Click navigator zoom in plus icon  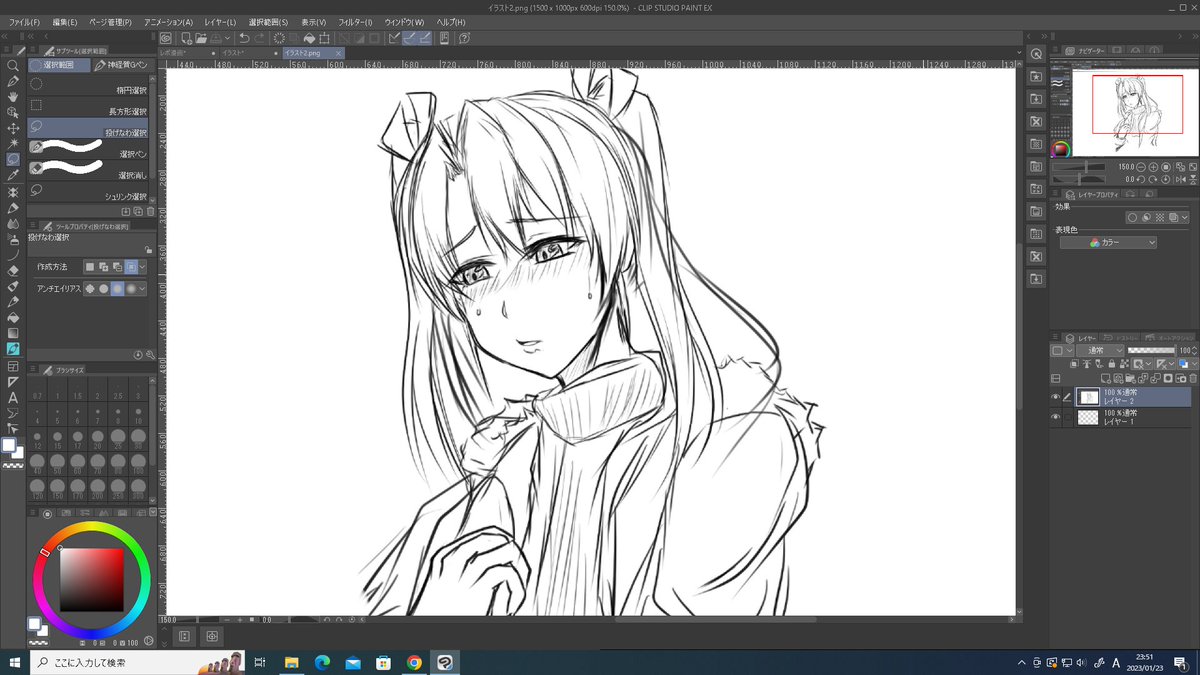coord(1154,166)
